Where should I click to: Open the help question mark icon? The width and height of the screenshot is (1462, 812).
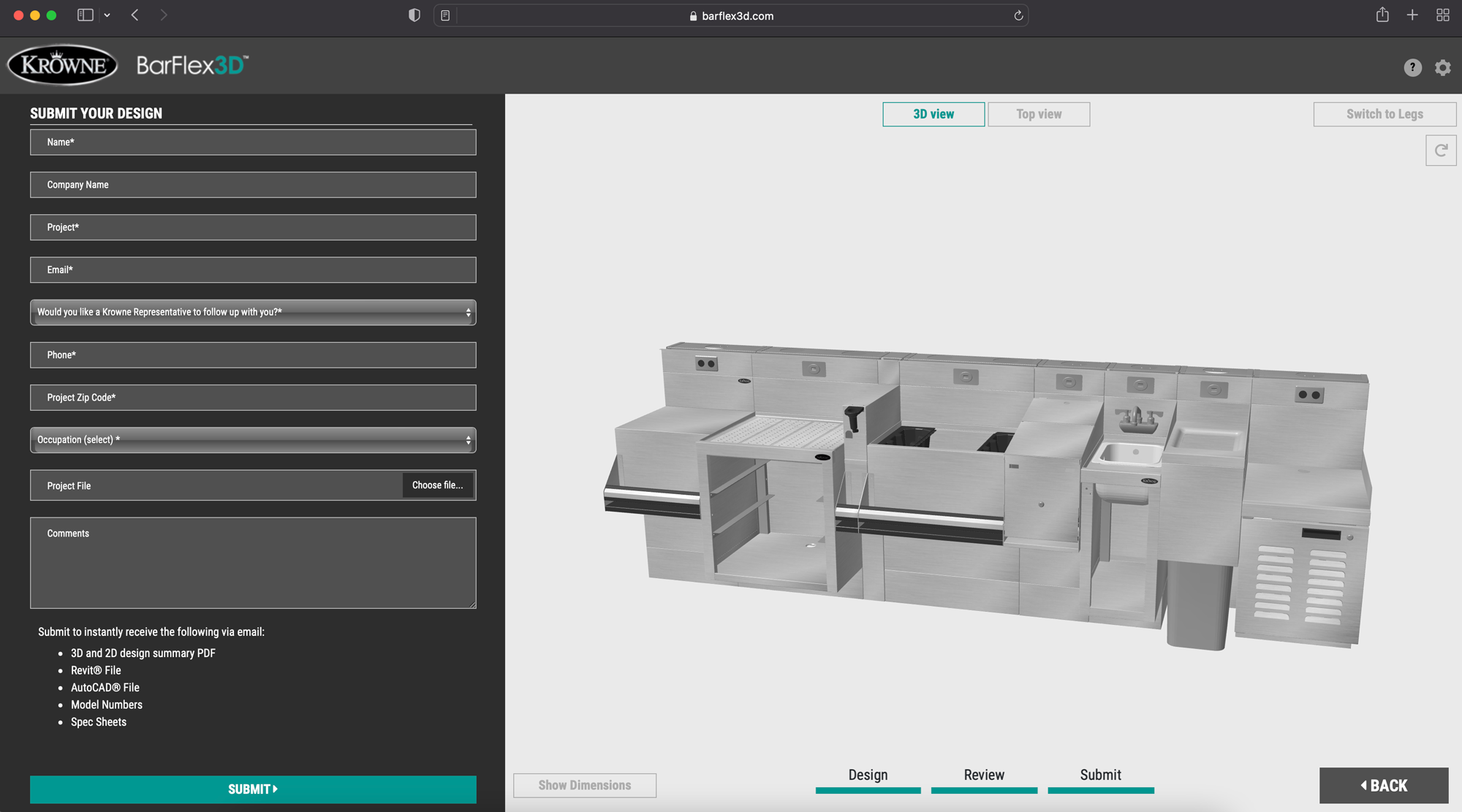(1412, 67)
